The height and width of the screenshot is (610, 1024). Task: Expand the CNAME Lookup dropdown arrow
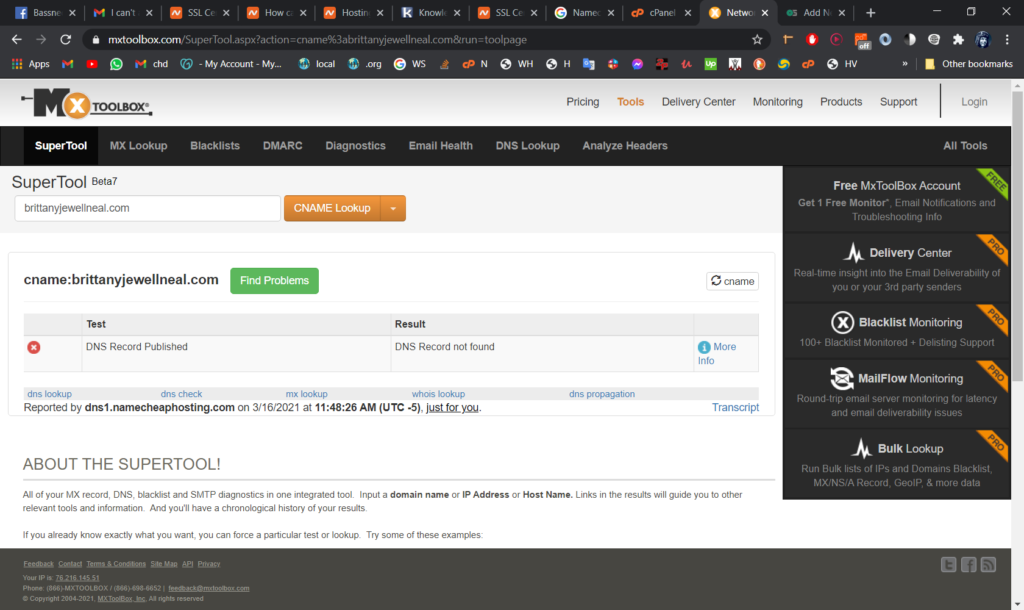click(393, 208)
